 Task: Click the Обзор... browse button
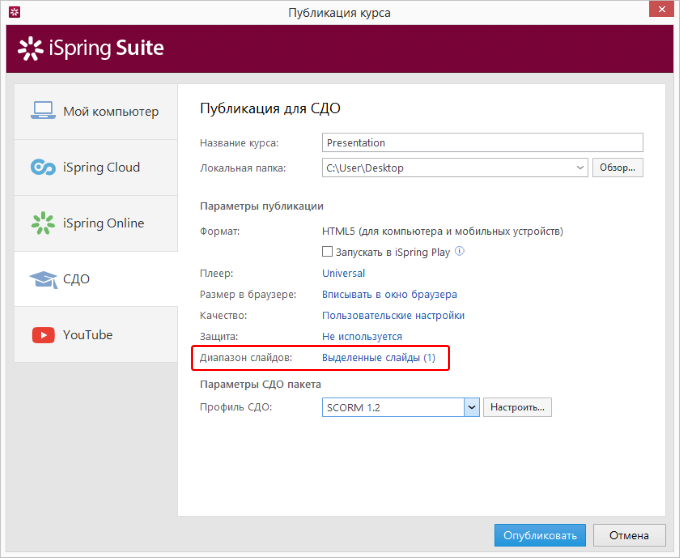[x=618, y=168]
